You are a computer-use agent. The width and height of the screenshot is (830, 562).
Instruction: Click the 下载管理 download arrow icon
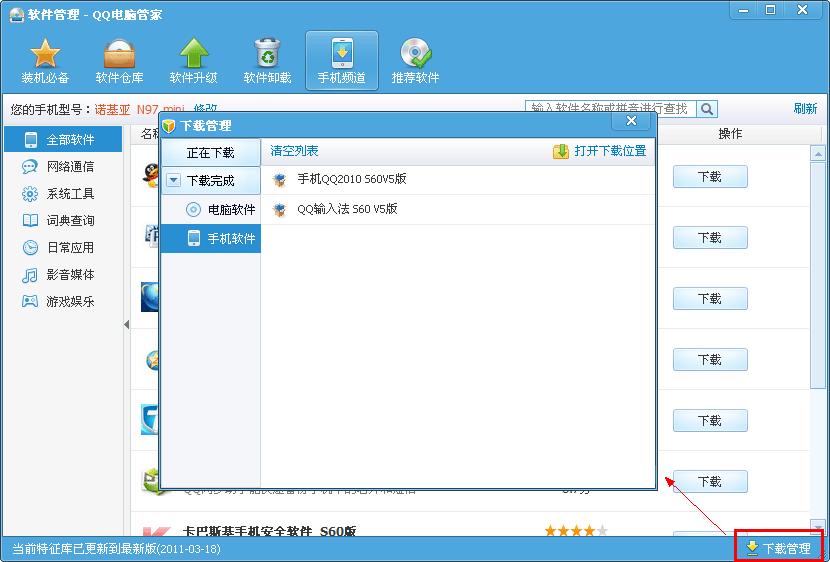pos(752,548)
